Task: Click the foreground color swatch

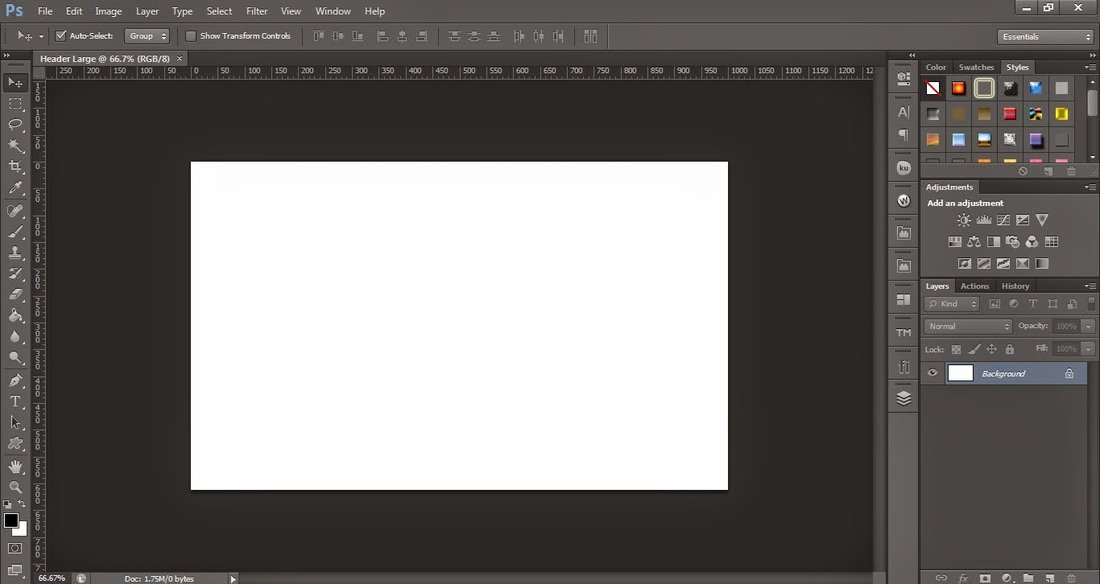Action: point(11,520)
